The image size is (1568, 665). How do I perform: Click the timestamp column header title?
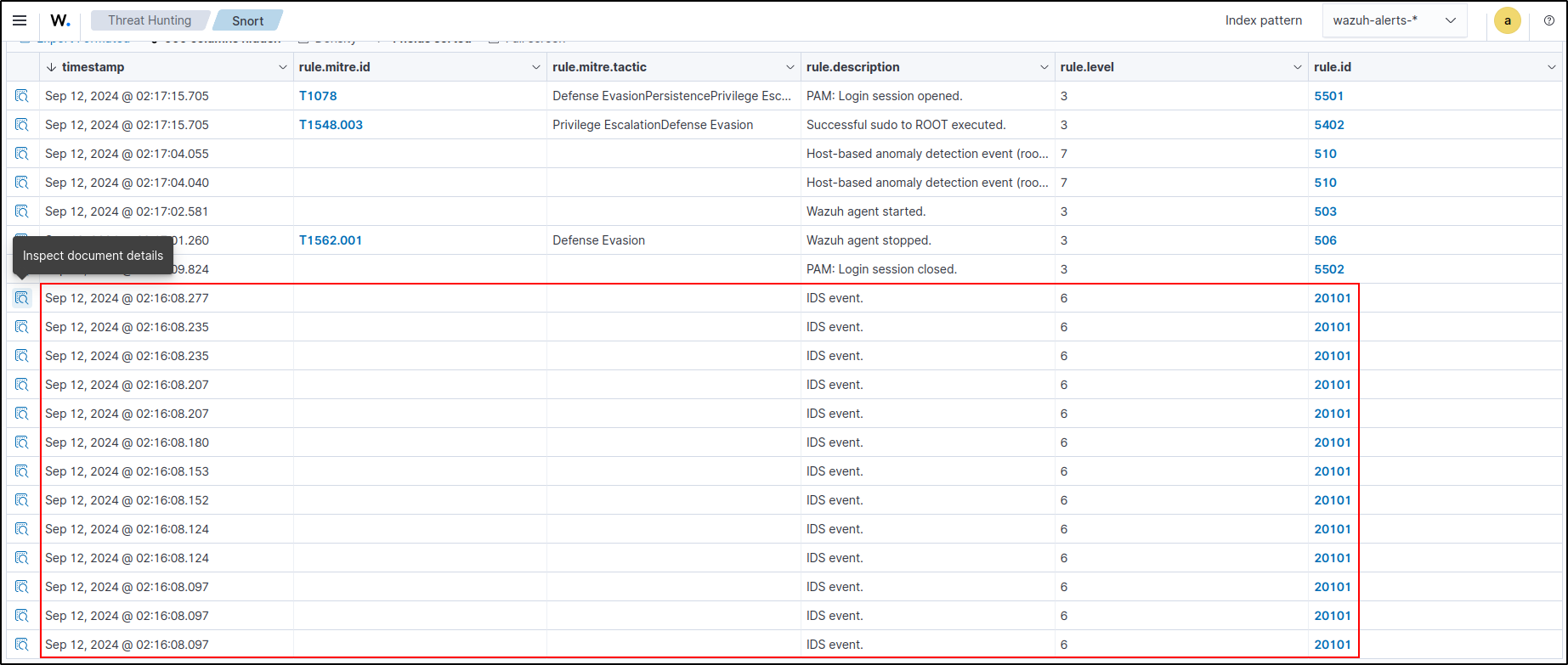coord(93,67)
